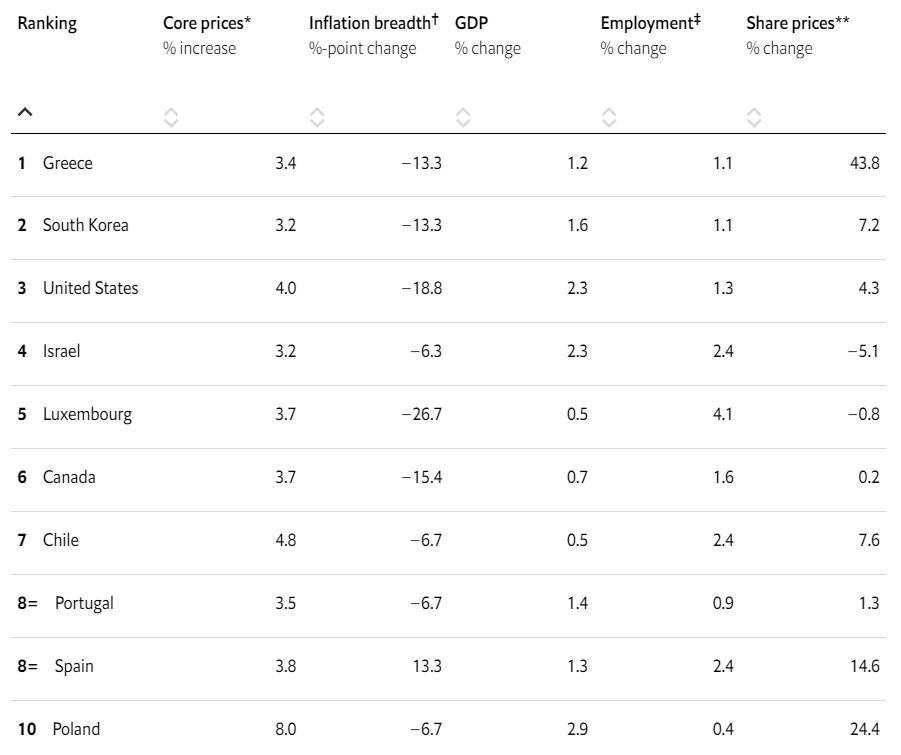
Task: Sort by Share prices using its arrows
Action: 755,117
